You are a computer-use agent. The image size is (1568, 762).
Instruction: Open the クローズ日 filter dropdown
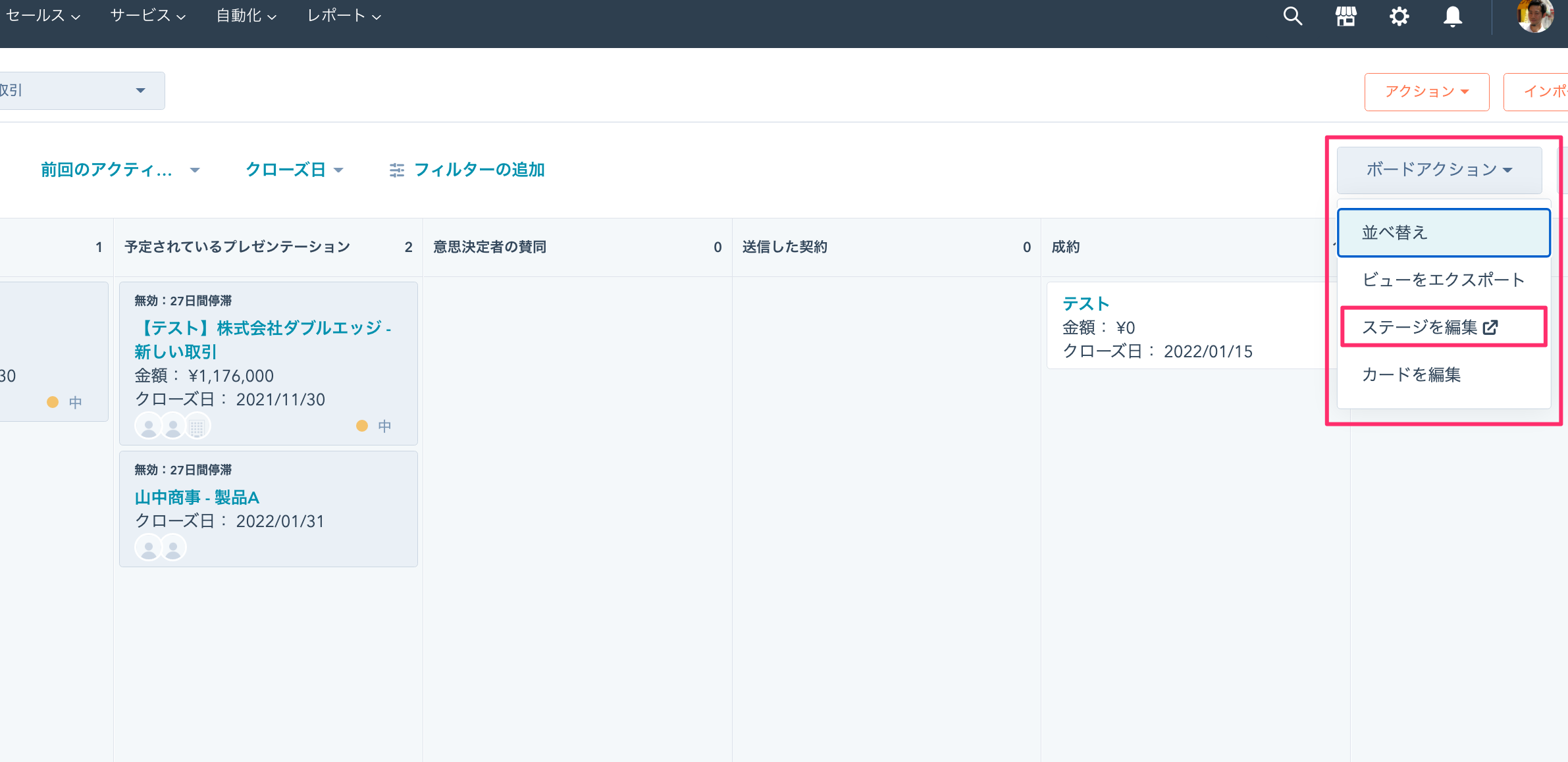coord(294,170)
